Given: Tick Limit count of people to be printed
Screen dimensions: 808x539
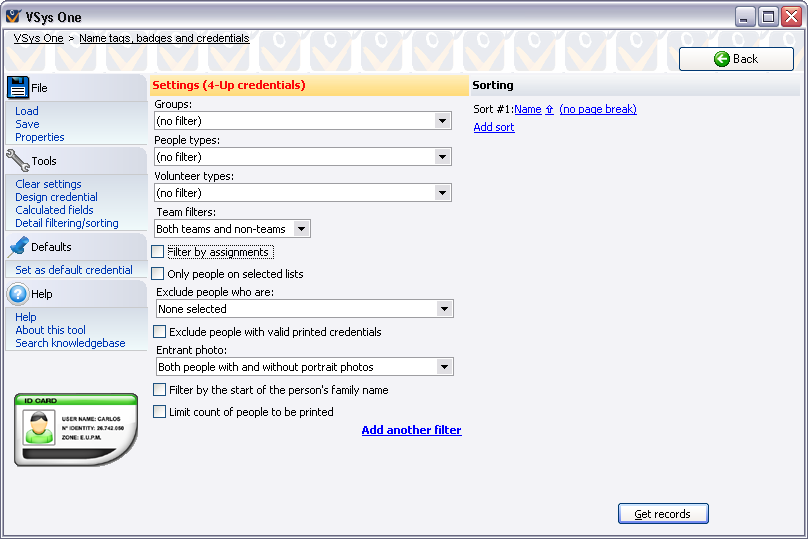Looking at the screenshot, I should (x=160, y=412).
